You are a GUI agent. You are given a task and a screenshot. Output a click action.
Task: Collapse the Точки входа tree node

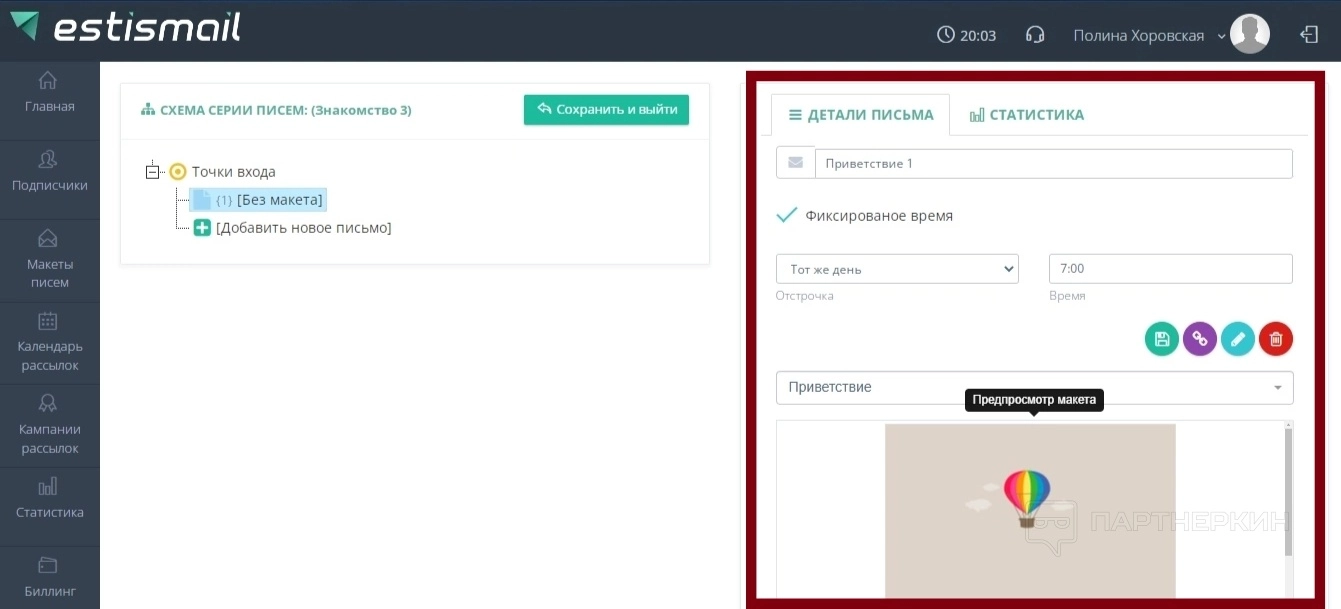tap(153, 172)
